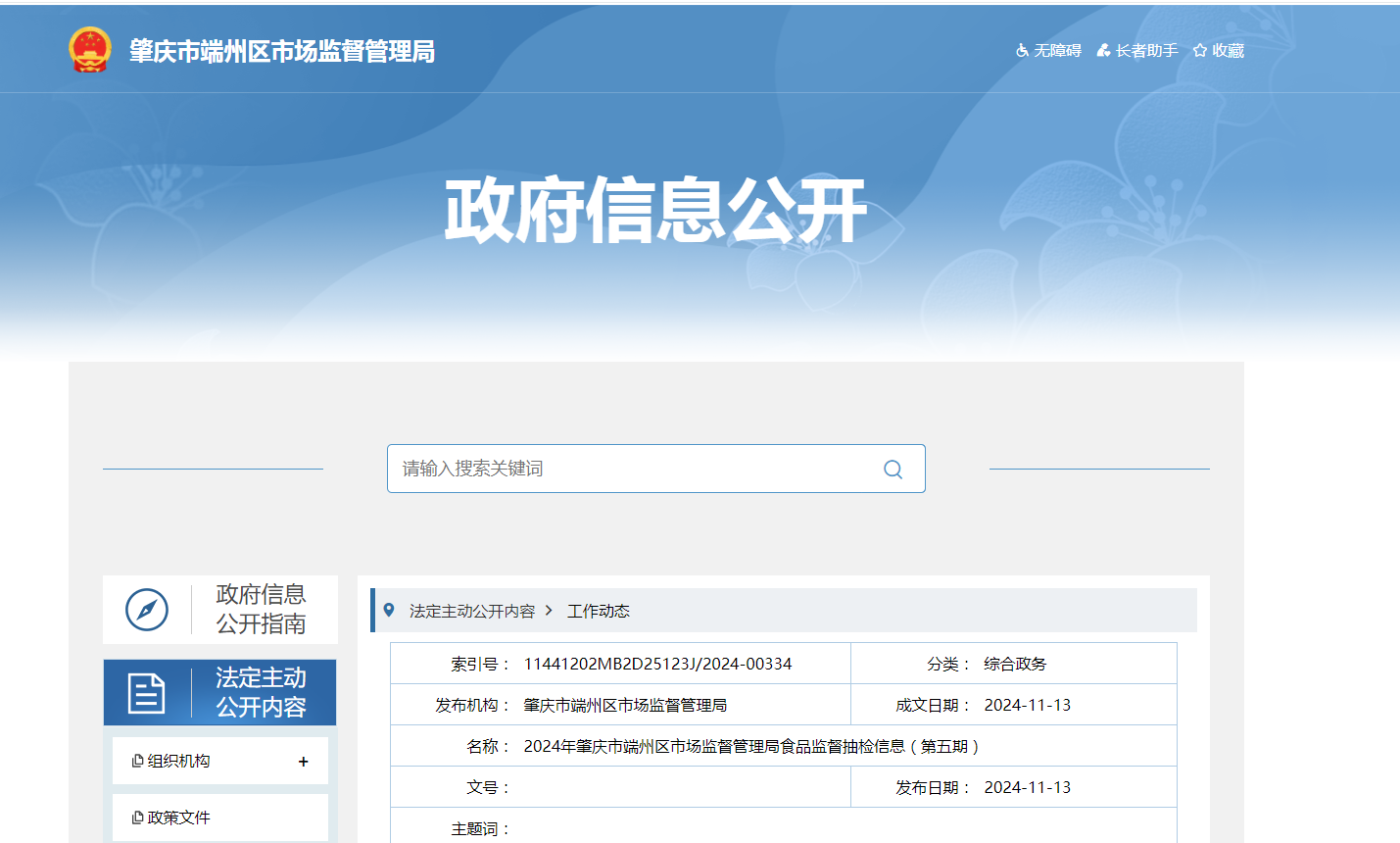Click the 政府信息公开 banner heading
1400x843 pixels.
click(x=655, y=210)
